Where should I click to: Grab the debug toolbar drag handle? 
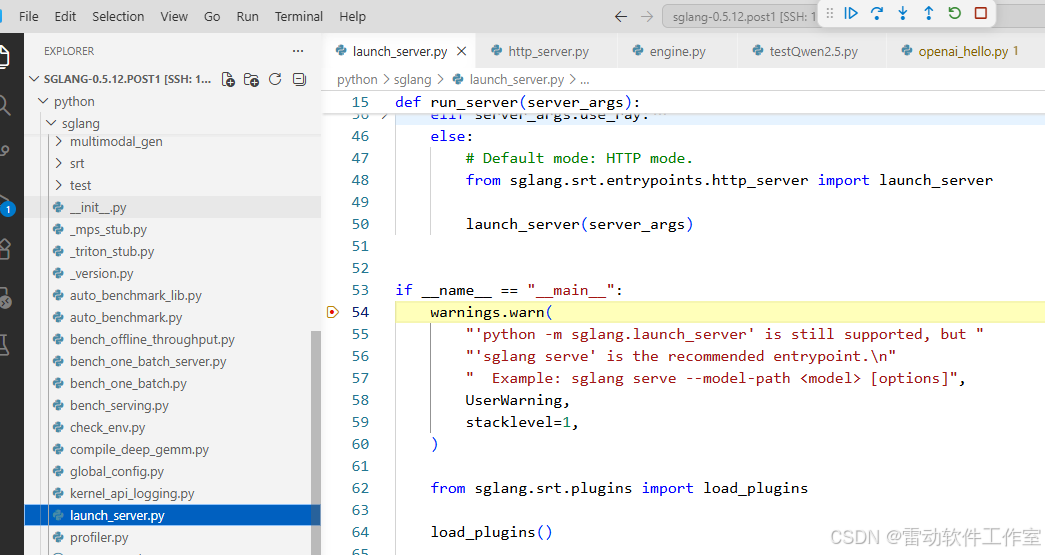point(830,13)
